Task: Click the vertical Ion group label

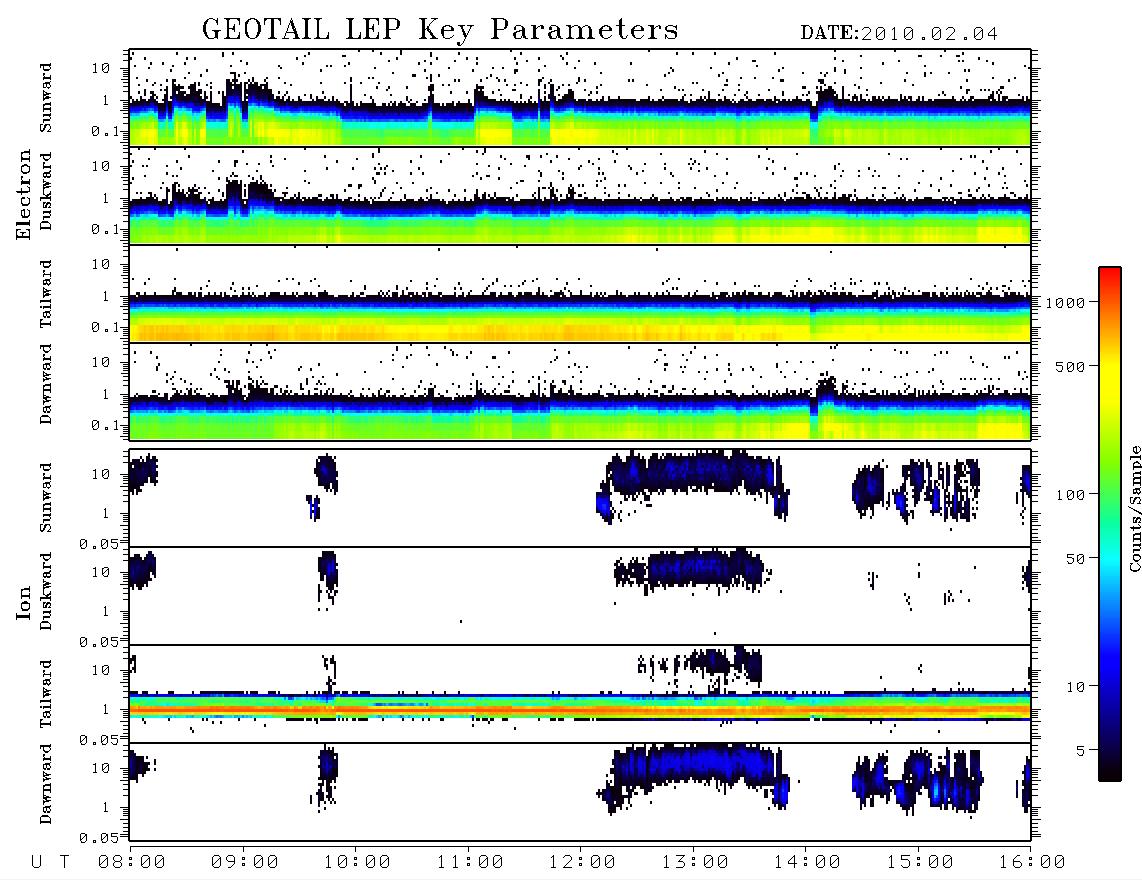Action: point(24,602)
